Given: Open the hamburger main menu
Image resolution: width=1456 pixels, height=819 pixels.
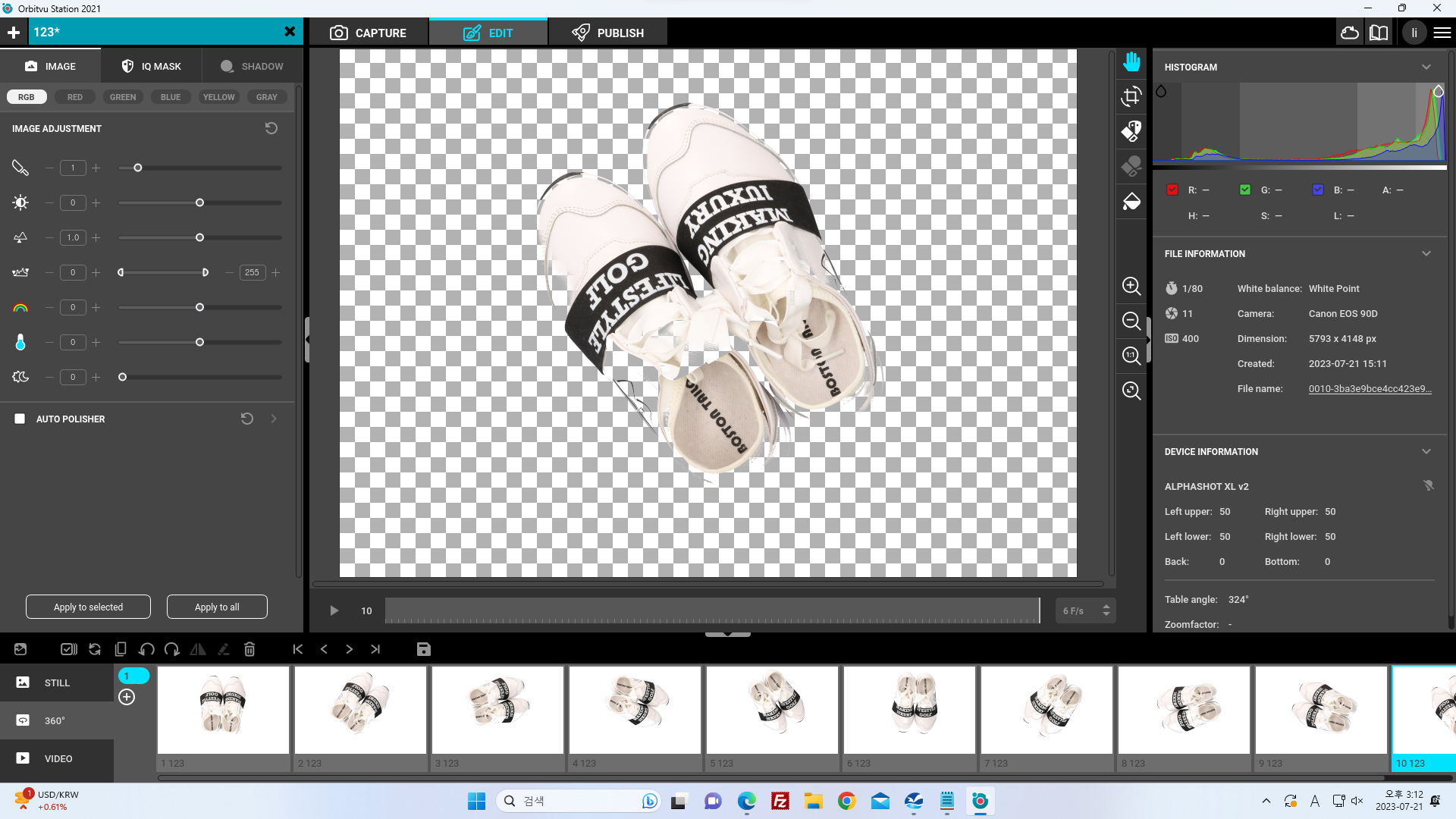Looking at the screenshot, I should tap(1442, 33).
